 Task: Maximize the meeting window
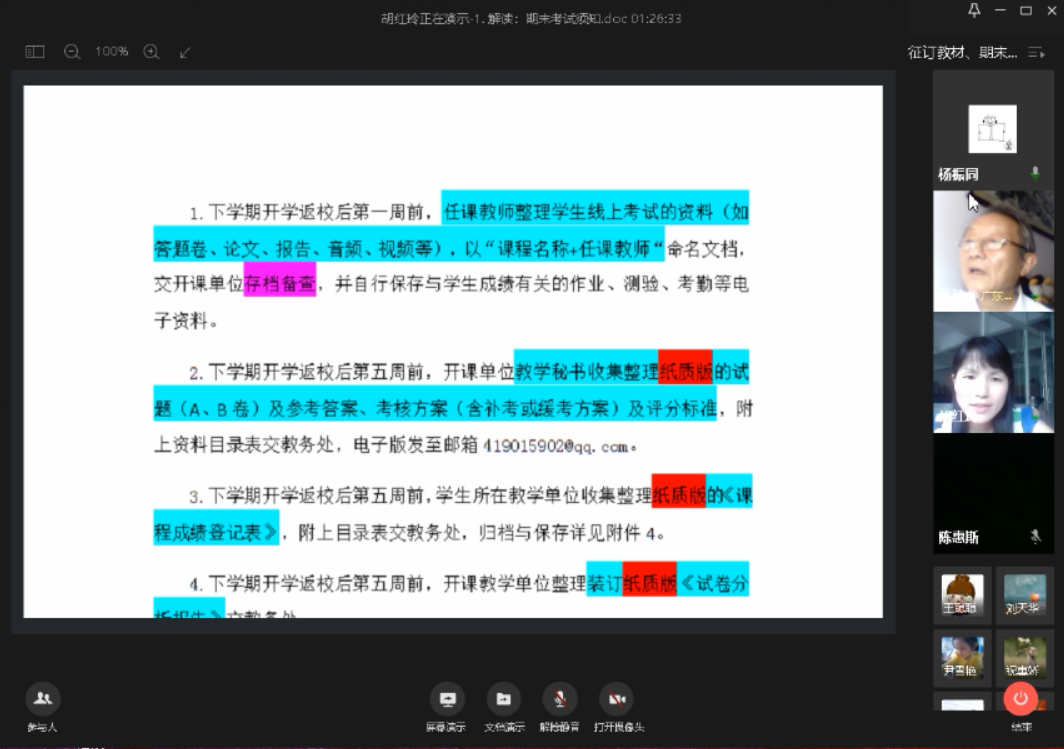pyautogui.click(x=1026, y=10)
